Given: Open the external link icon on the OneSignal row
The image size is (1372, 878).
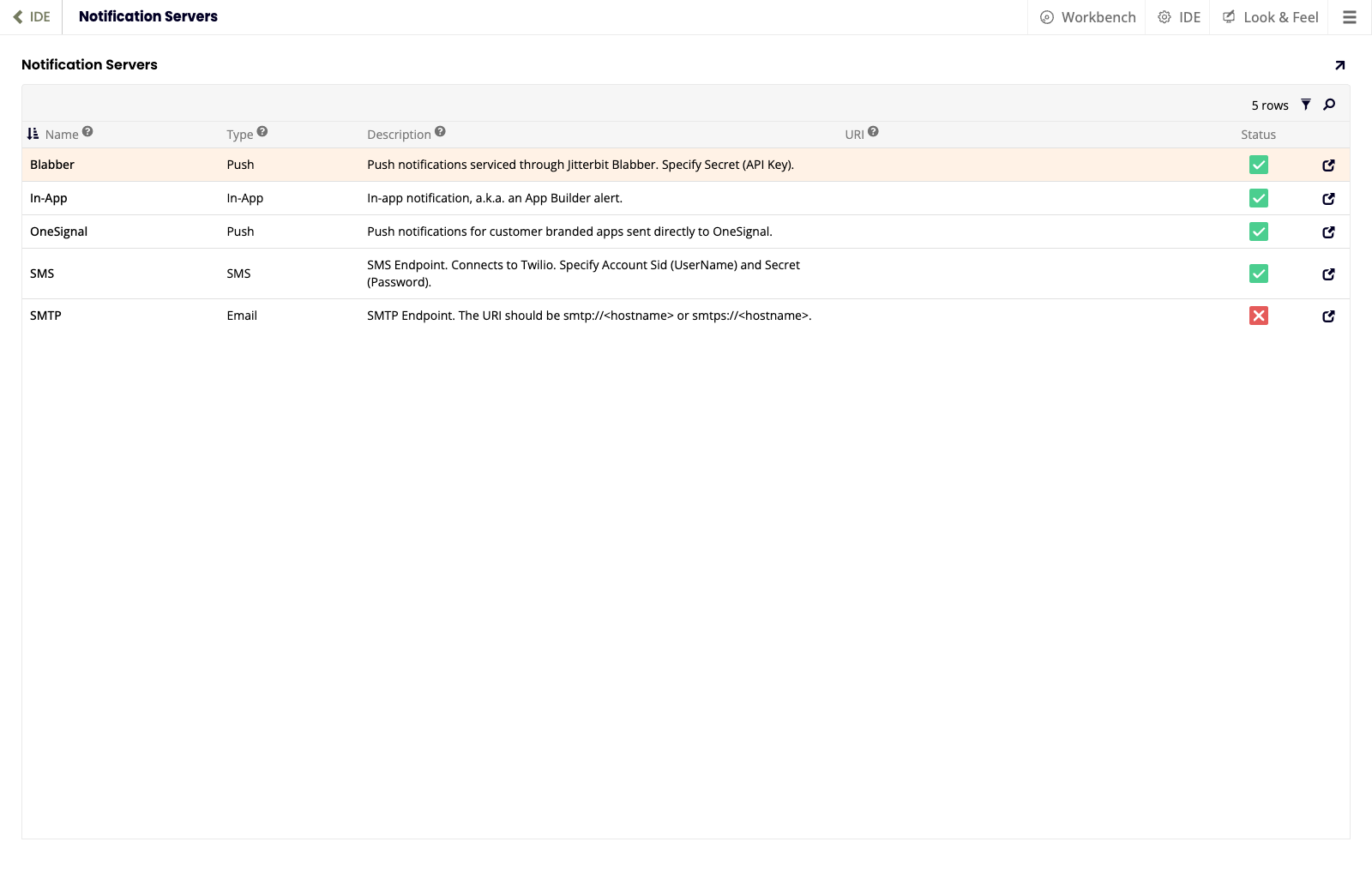Looking at the screenshot, I should (1328, 232).
